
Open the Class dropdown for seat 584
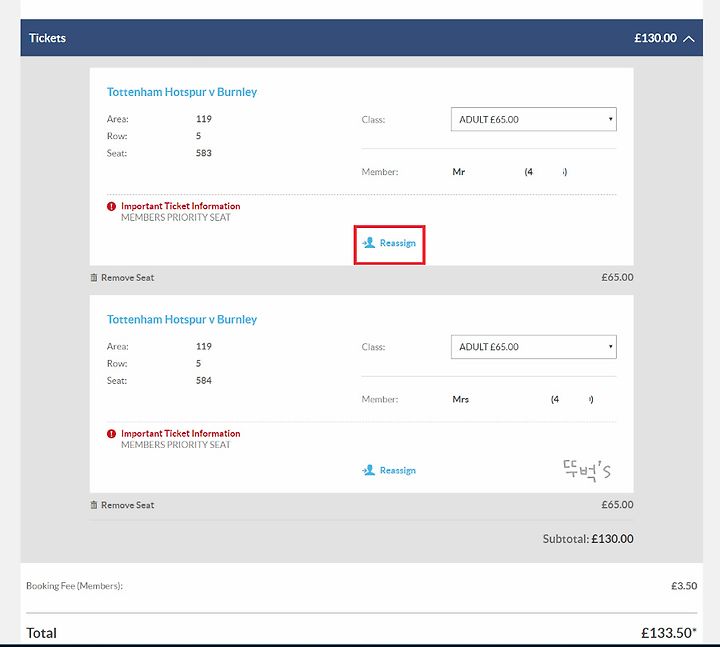(534, 347)
